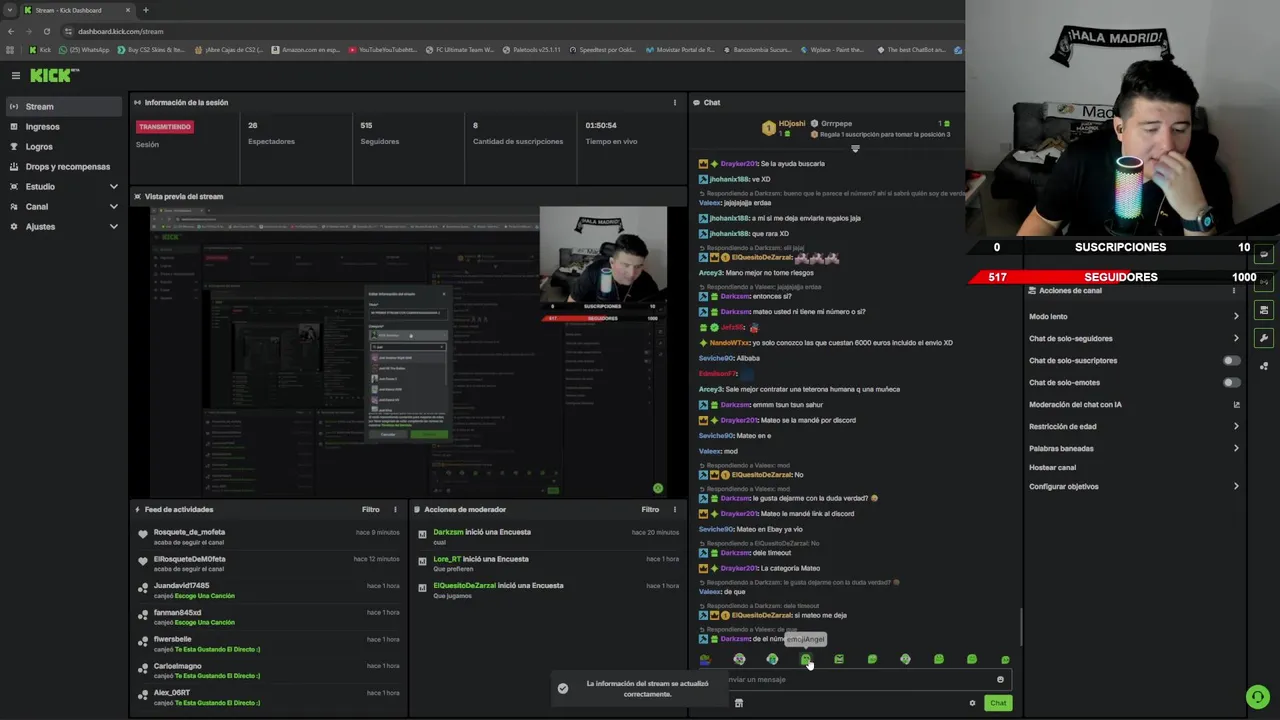Open emoji picker in message box
The width and height of the screenshot is (1280, 720).
(x=1000, y=680)
